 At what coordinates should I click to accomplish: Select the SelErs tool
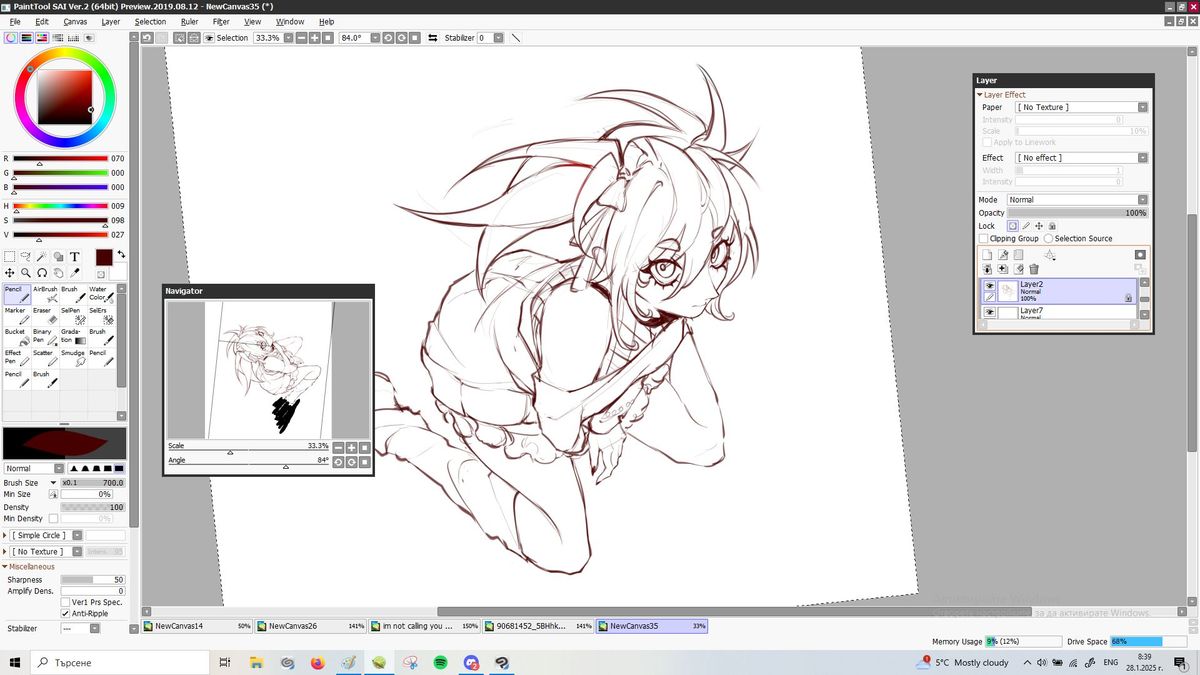101,315
